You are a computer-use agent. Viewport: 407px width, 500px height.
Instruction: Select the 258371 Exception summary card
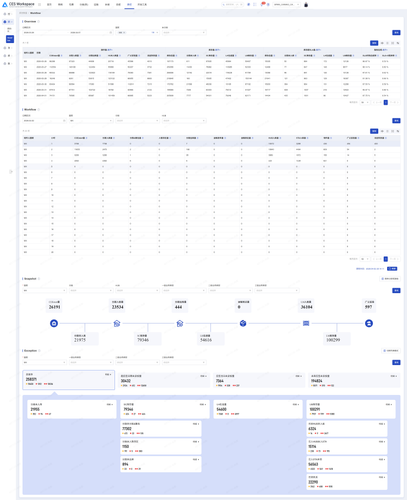69,380
